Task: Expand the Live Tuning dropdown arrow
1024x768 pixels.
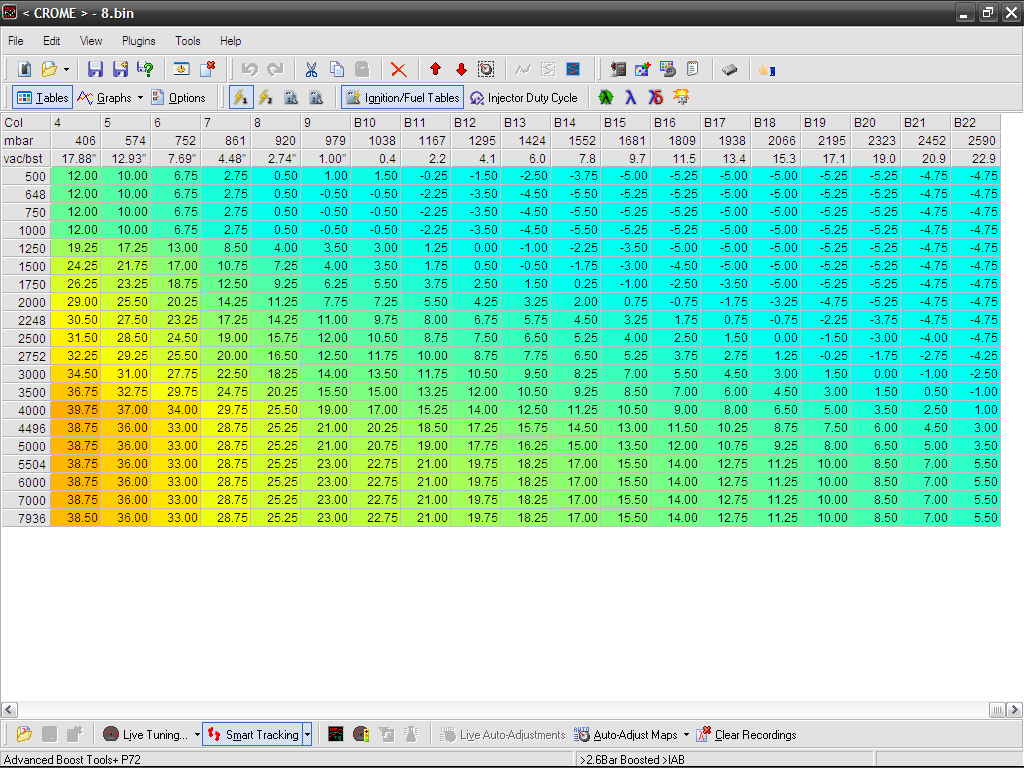Action: pyautogui.click(x=197, y=734)
